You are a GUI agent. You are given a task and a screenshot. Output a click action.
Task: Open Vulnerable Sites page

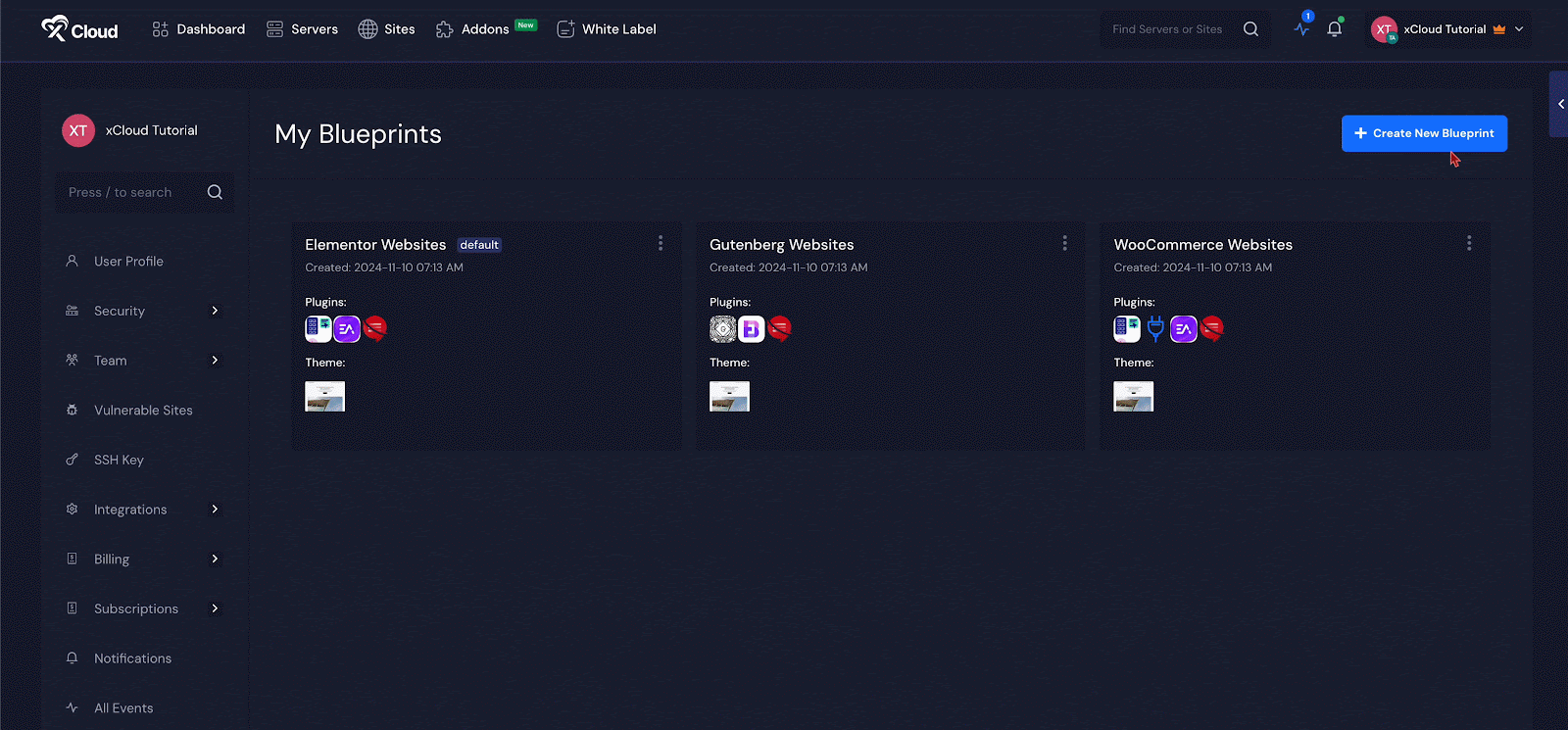(x=143, y=411)
